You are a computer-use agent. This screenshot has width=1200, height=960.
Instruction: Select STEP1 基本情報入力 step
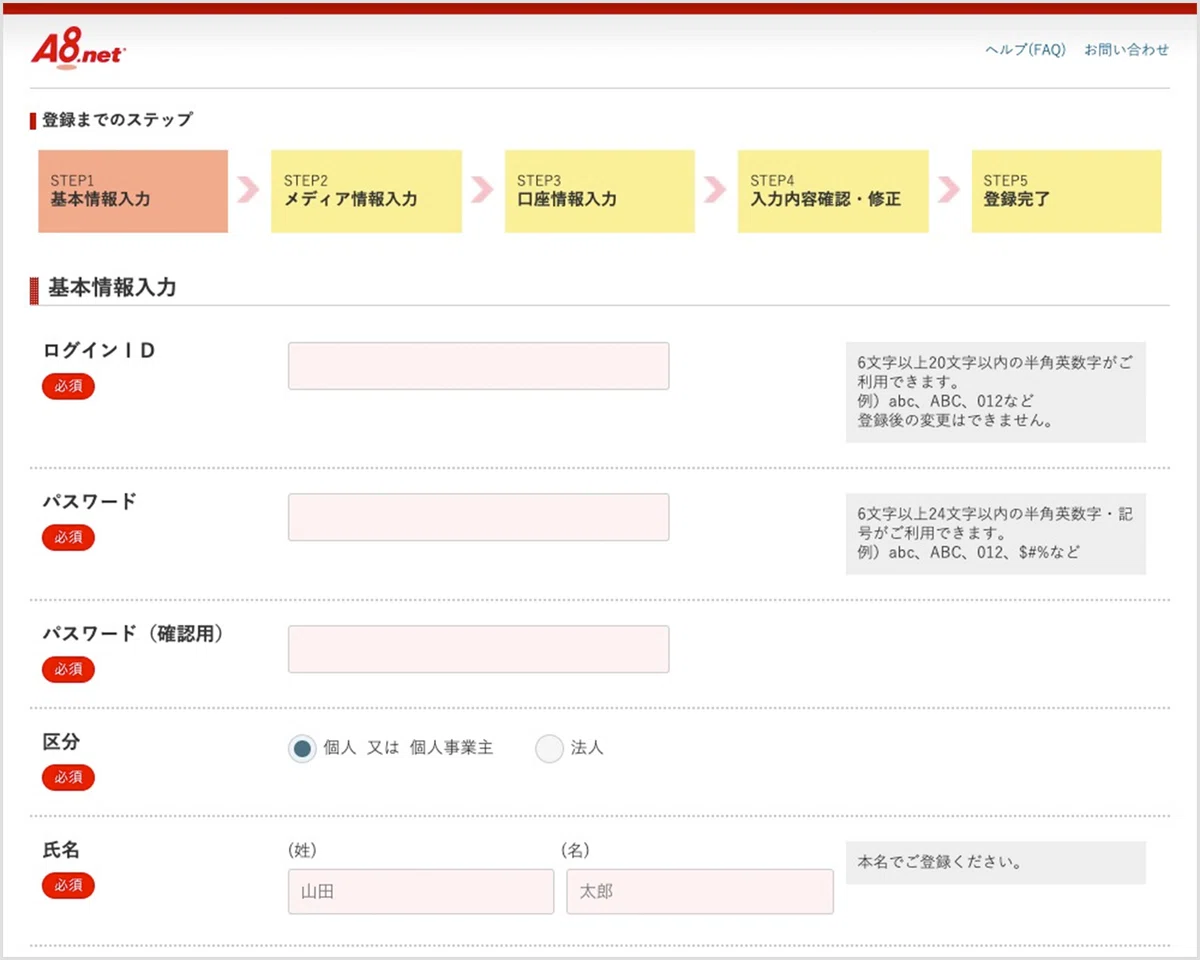pos(133,191)
